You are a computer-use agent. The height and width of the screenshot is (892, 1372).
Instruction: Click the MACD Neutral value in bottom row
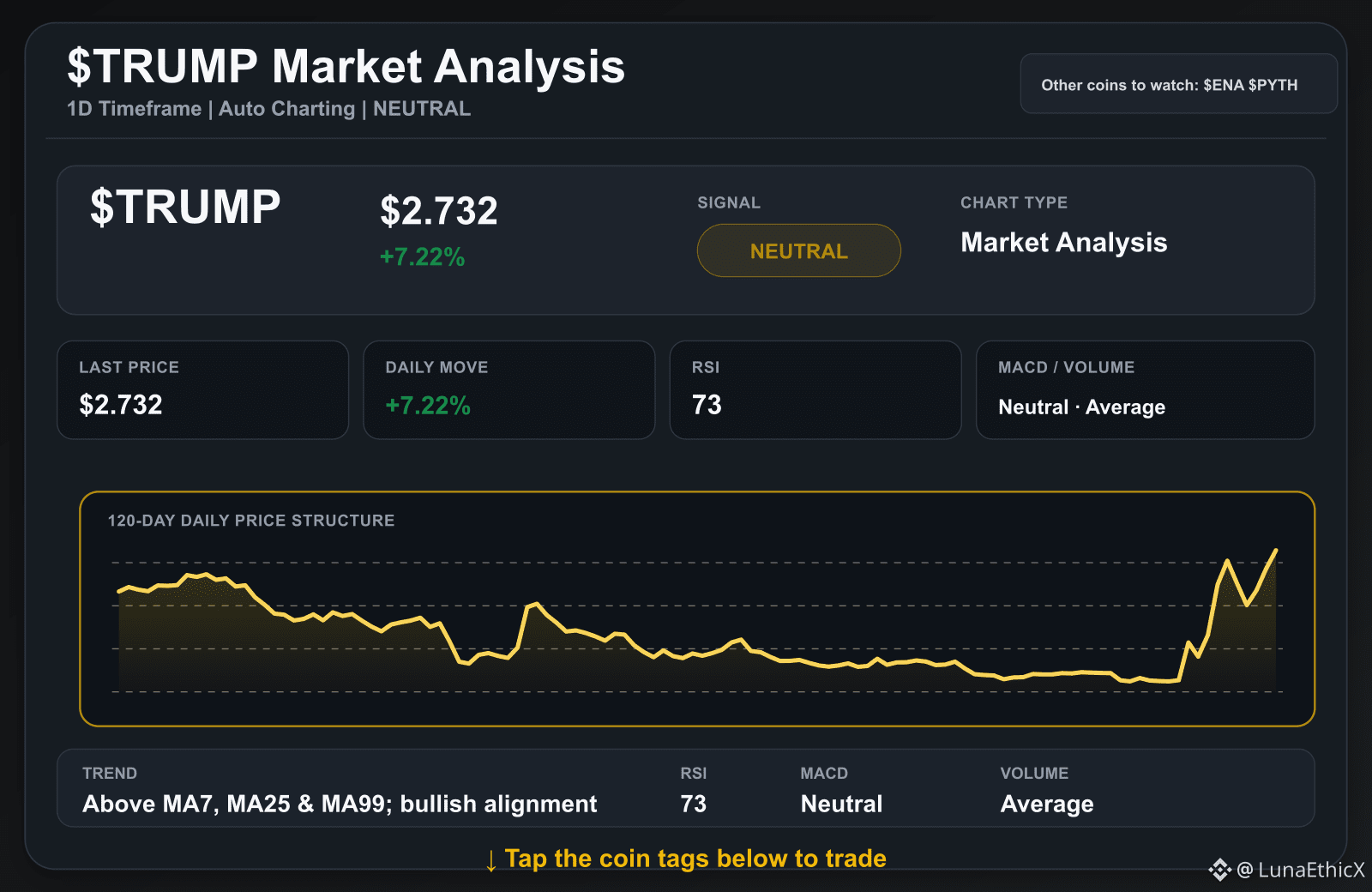(841, 804)
